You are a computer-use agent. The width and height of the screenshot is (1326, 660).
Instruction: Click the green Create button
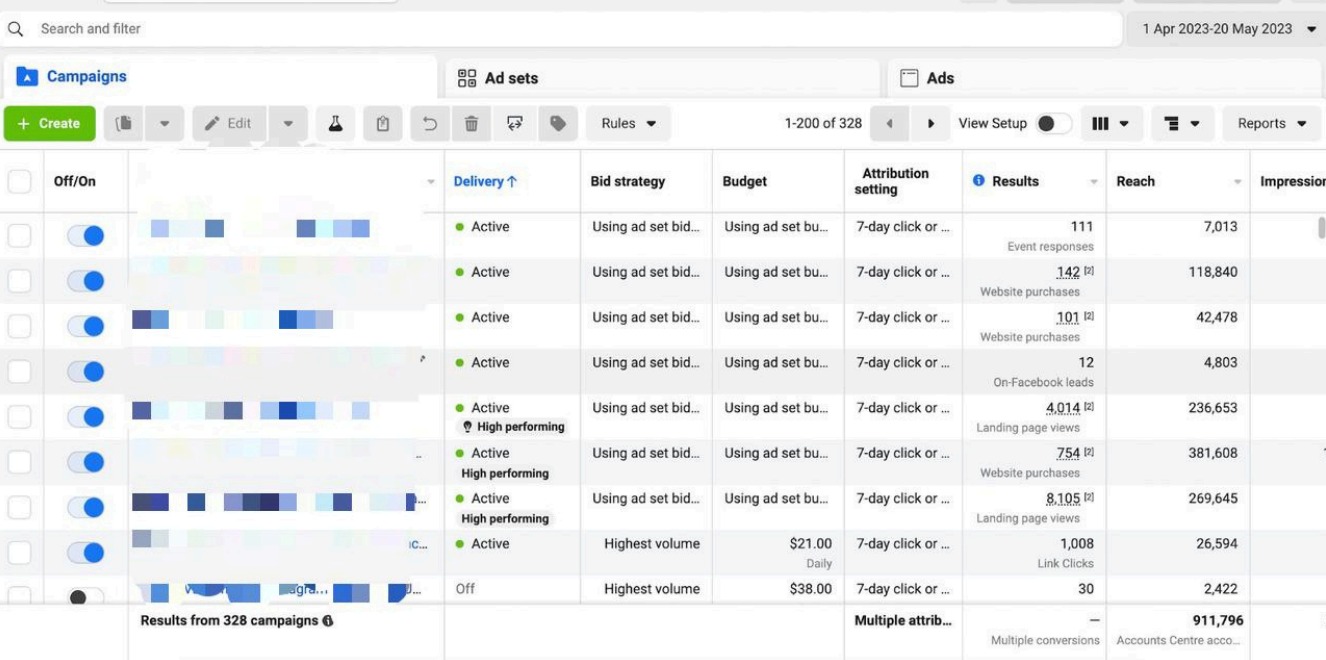(x=50, y=124)
